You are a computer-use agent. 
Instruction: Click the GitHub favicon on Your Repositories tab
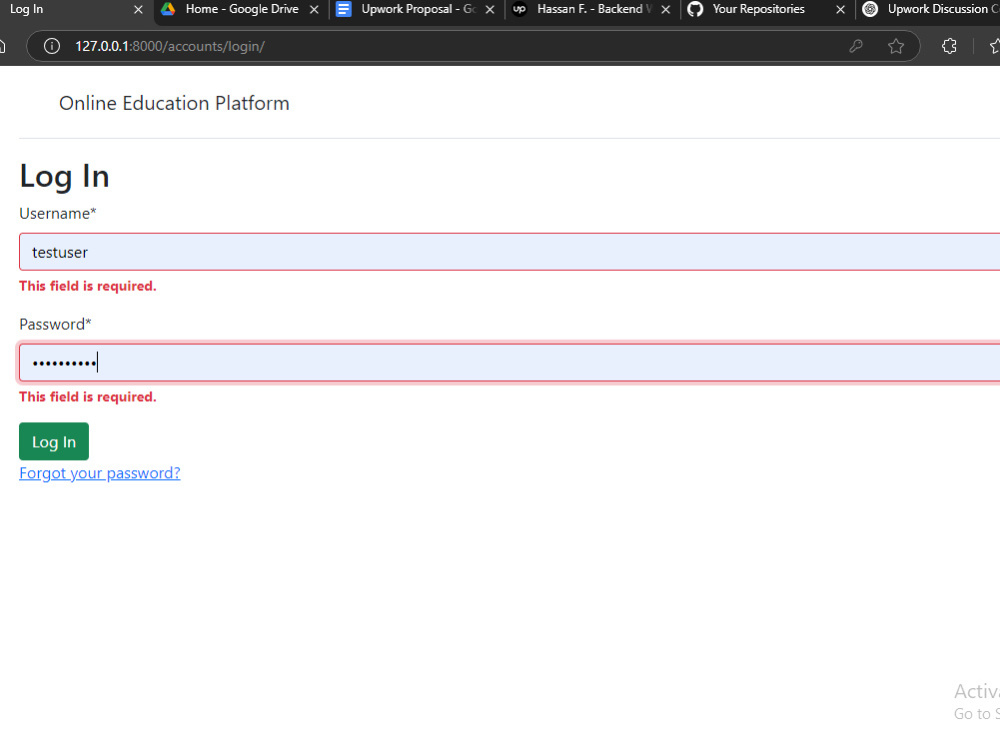click(x=695, y=9)
